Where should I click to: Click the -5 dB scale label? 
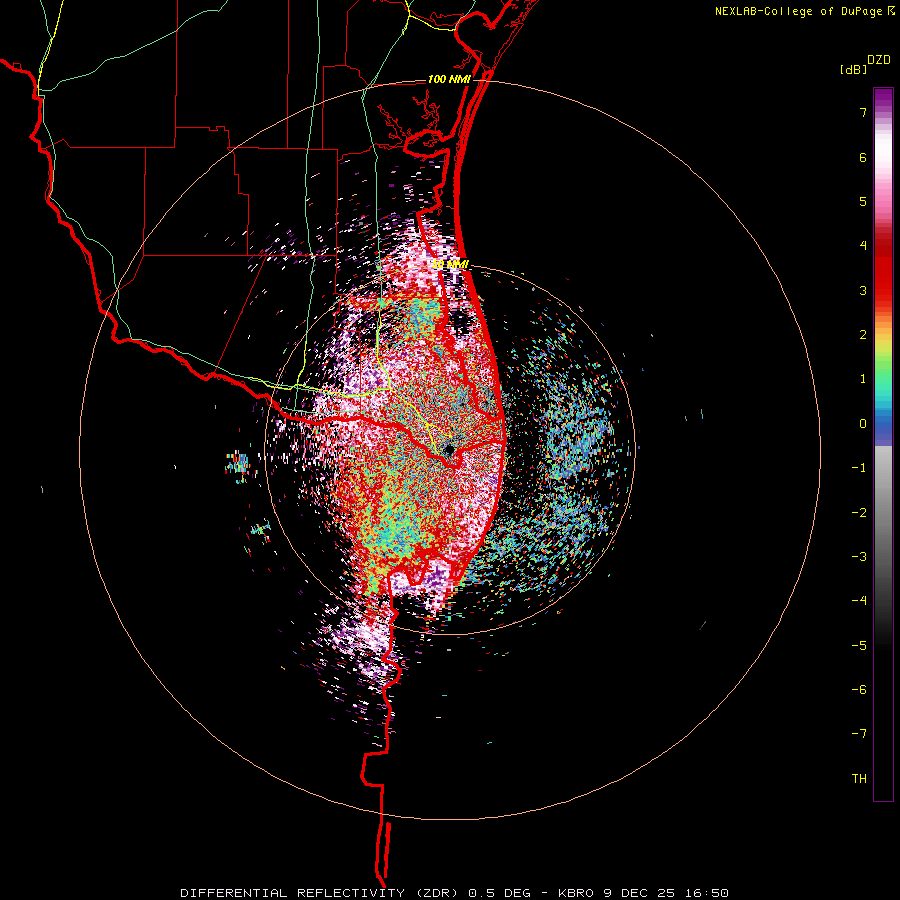point(859,646)
